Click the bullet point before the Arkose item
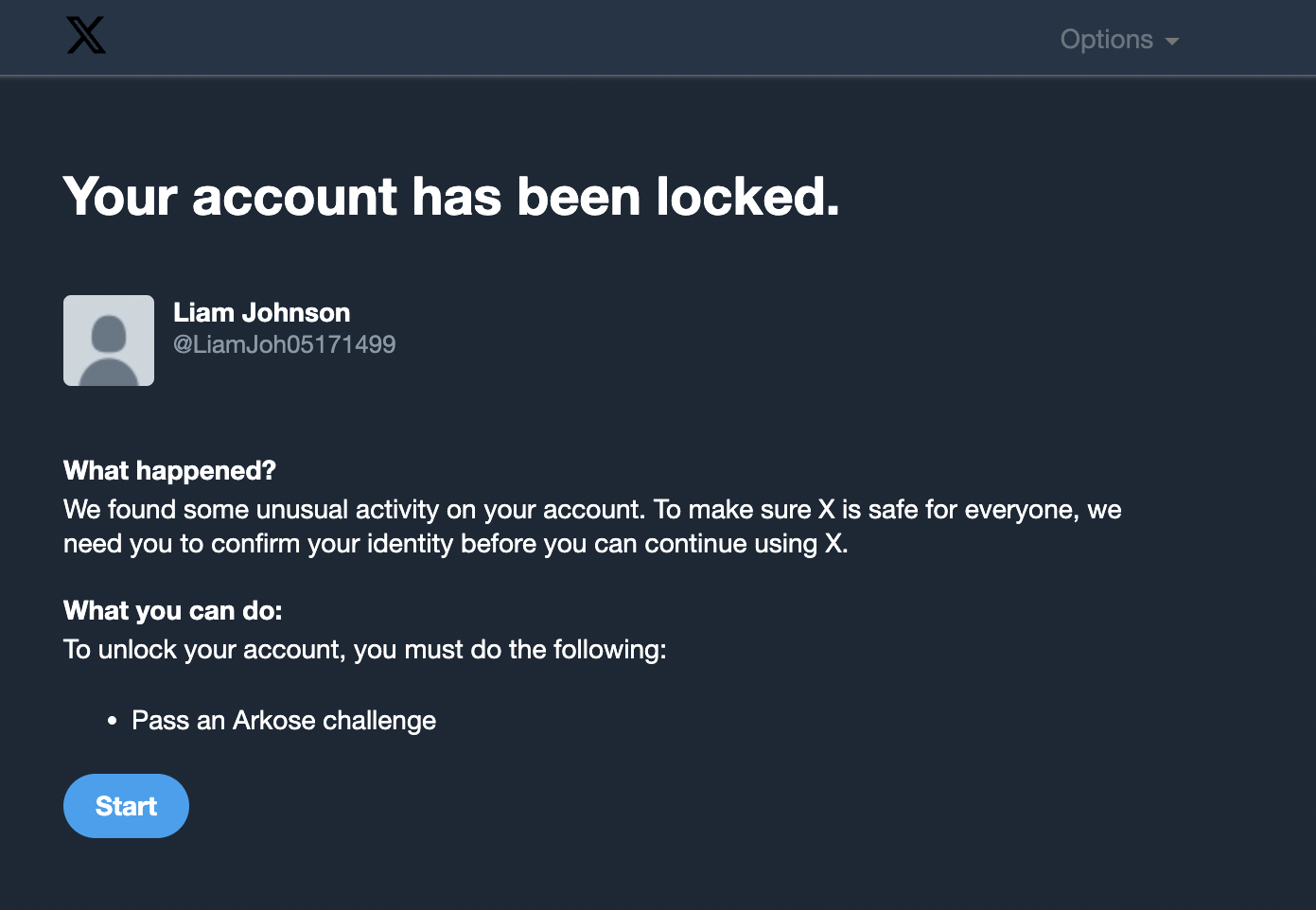Screen dimensions: 1316x910 pos(113,722)
